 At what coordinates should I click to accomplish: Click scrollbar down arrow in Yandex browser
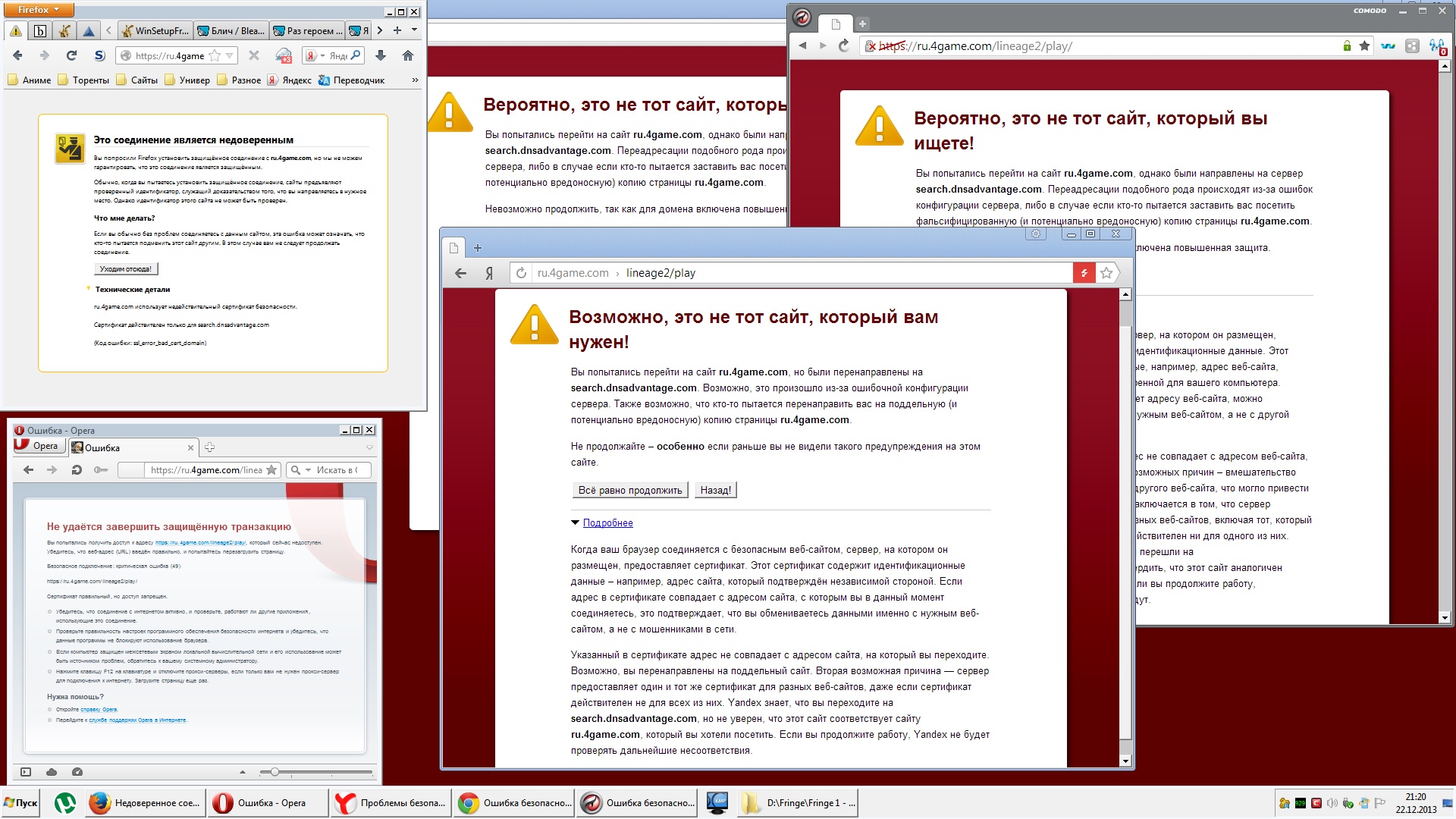(1125, 761)
